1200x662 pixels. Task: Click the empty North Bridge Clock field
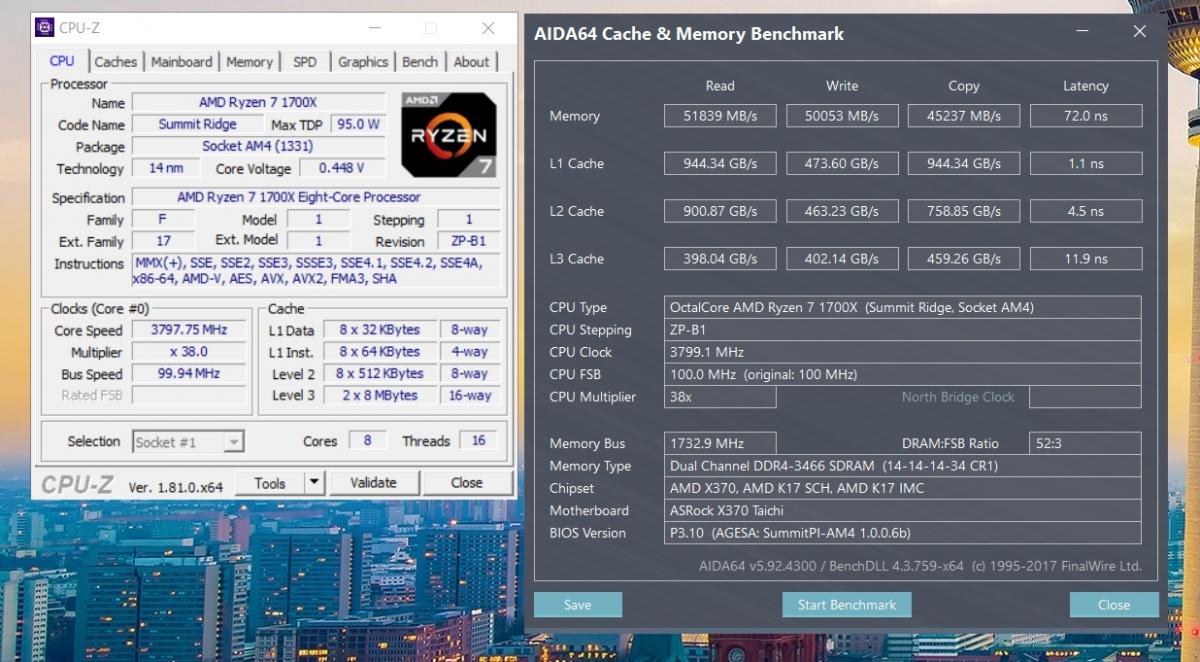click(1086, 397)
